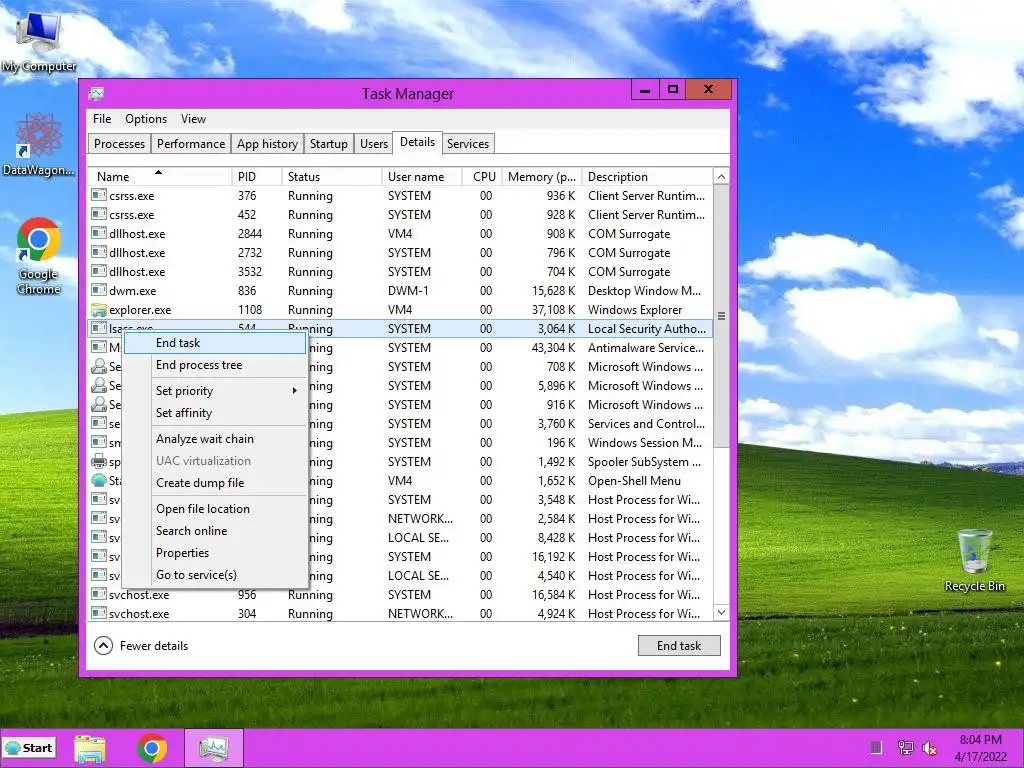Click the icon of csrss.exe PID 376
1024x768 pixels.
coord(99,195)
